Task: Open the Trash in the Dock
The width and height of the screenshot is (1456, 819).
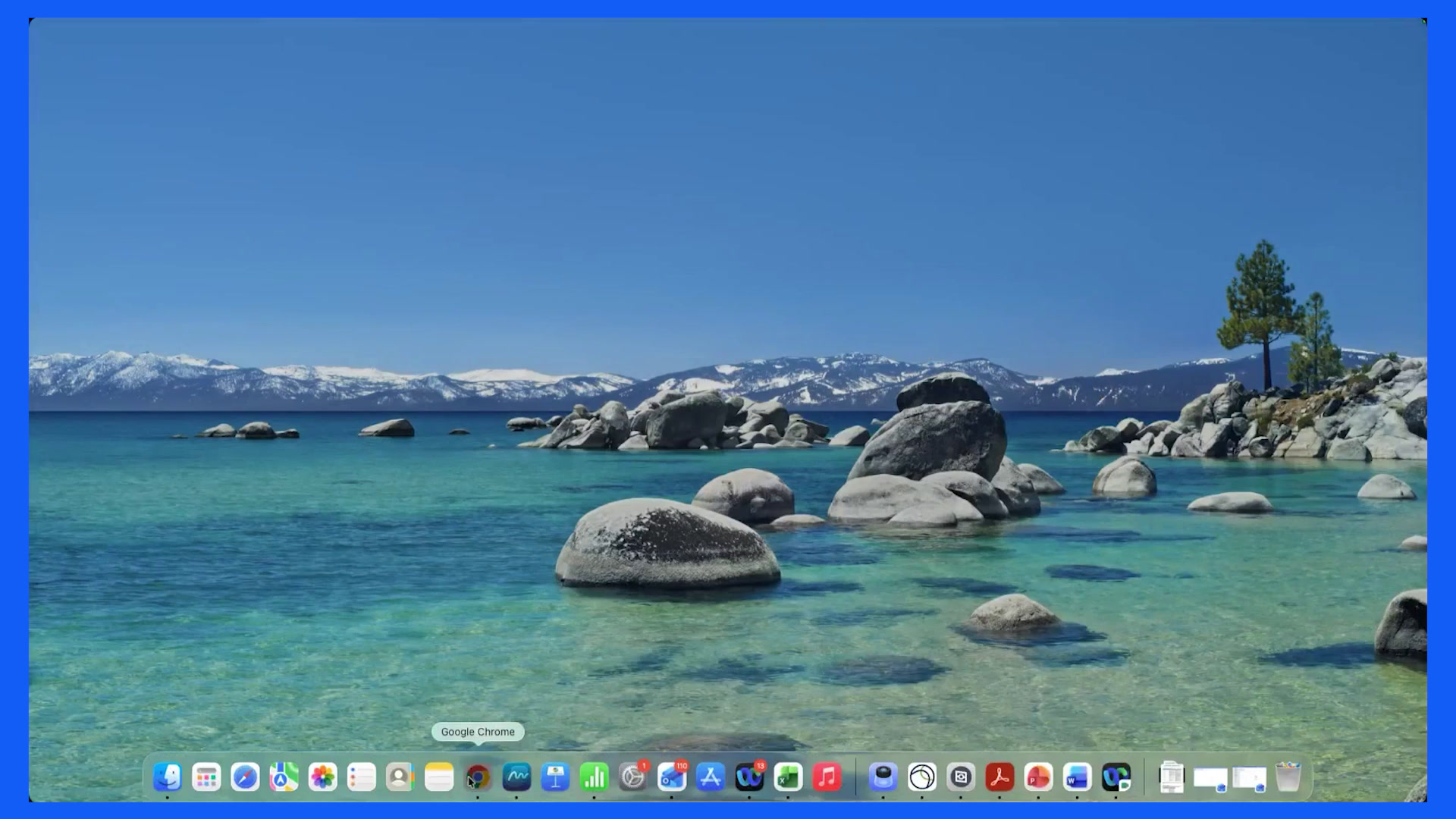Action: point(1288,777)
